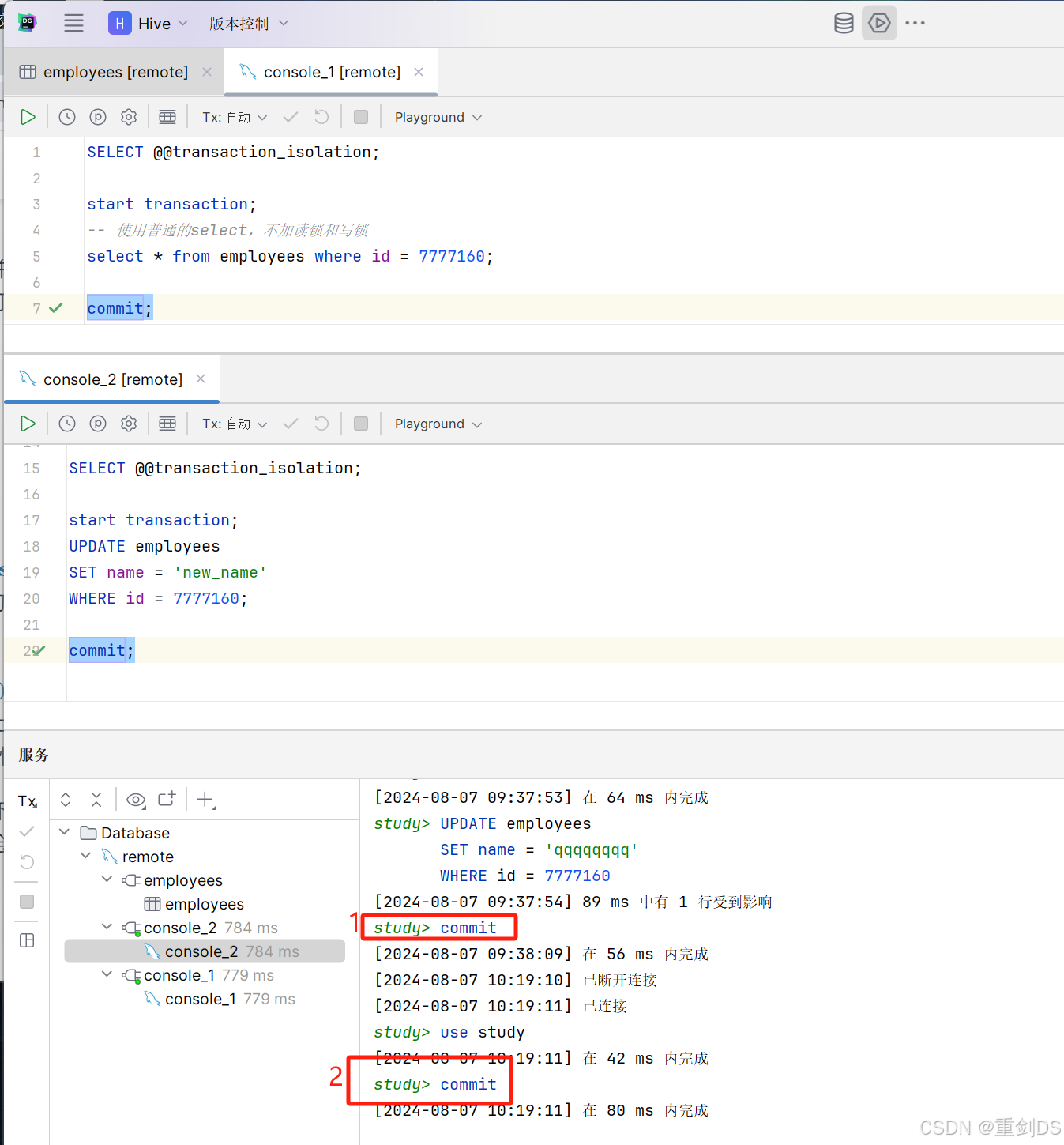The image size is (1064, 1145).
Task: Open settings gear in console_1 toolbar
Action: (129, 117)
